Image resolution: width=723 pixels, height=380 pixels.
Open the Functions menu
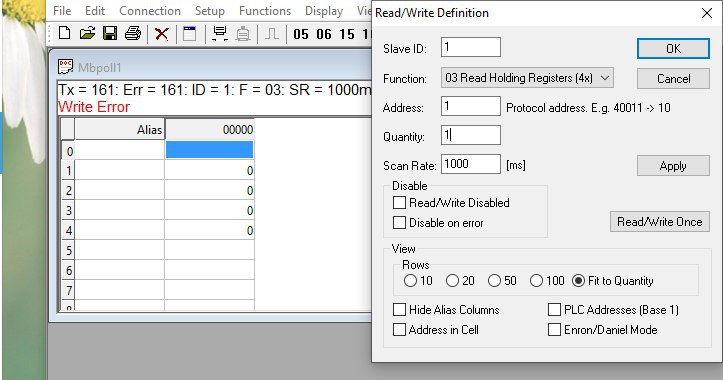pos(265,11)
